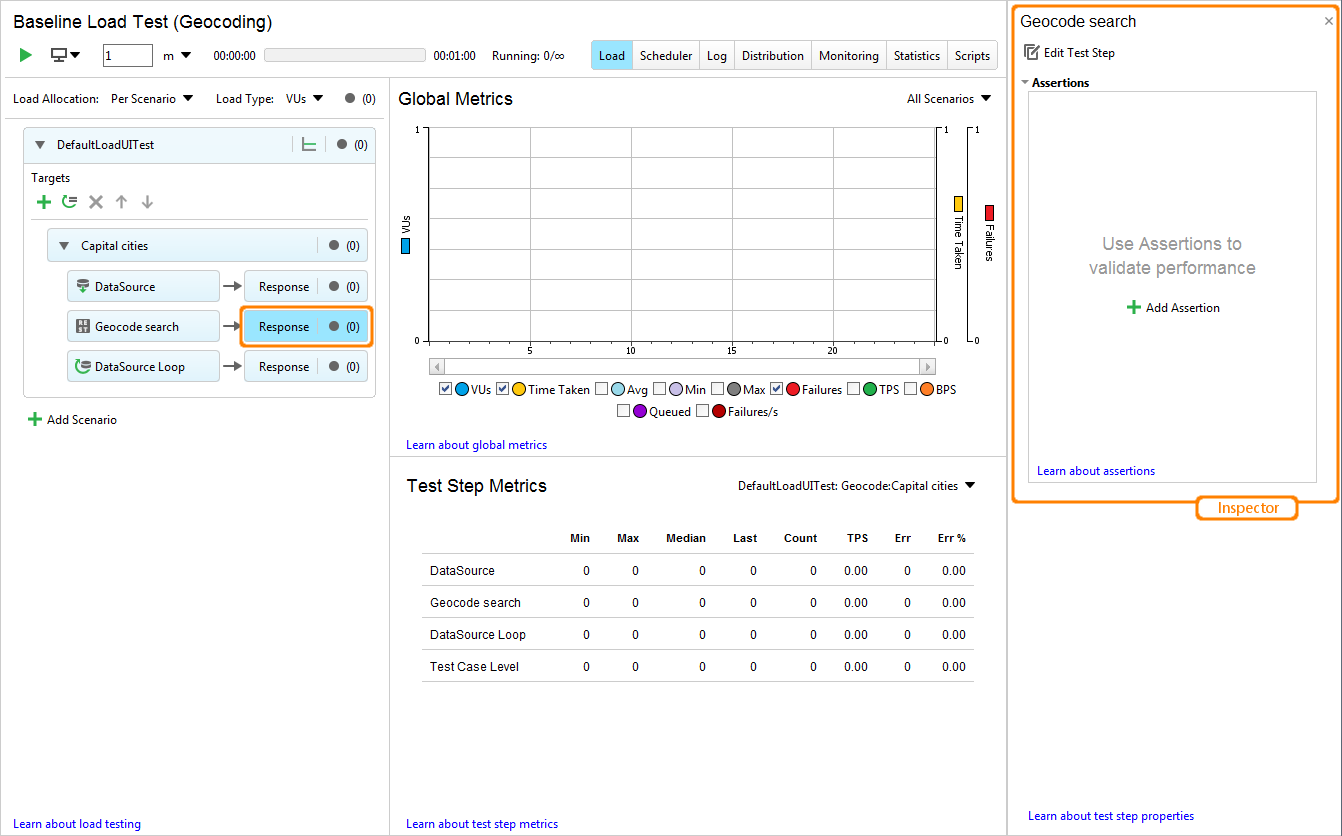Enable the Avg metric checkbox

[x=603, y=389]
